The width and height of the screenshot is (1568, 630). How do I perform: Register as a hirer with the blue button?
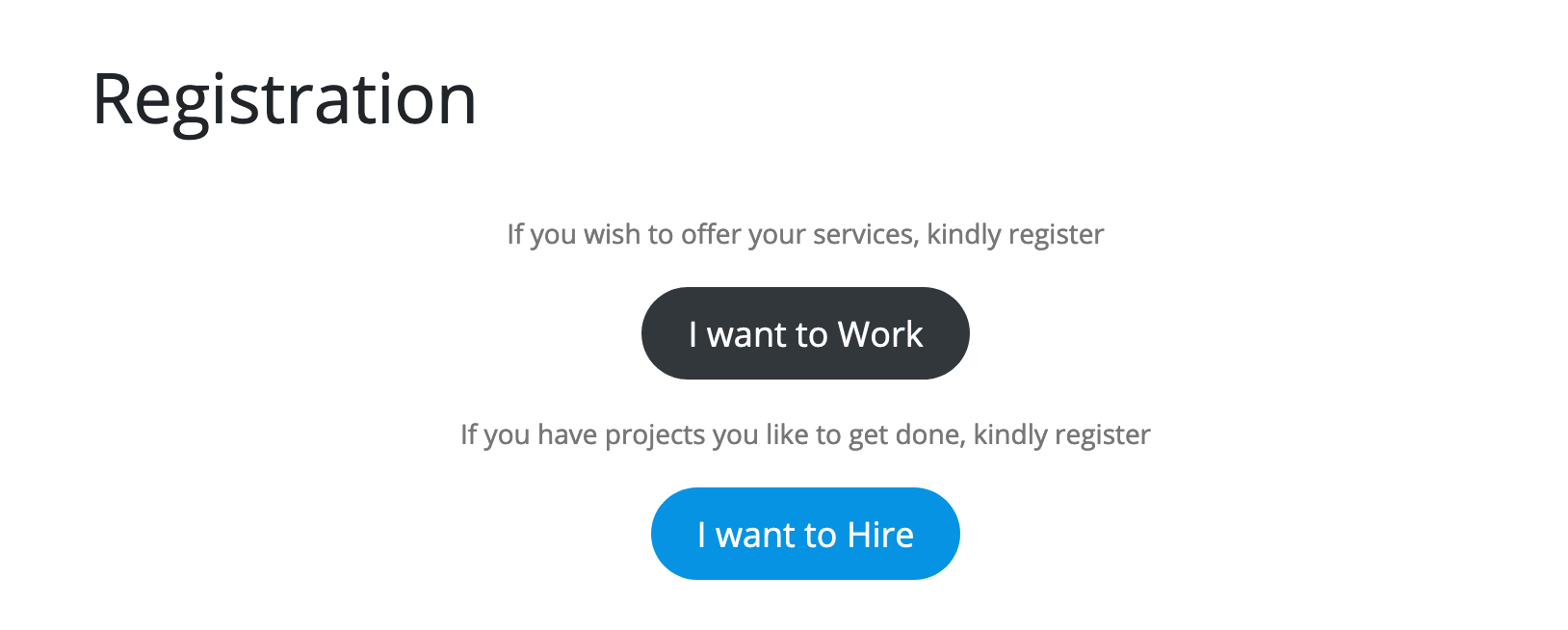(805, 534)
